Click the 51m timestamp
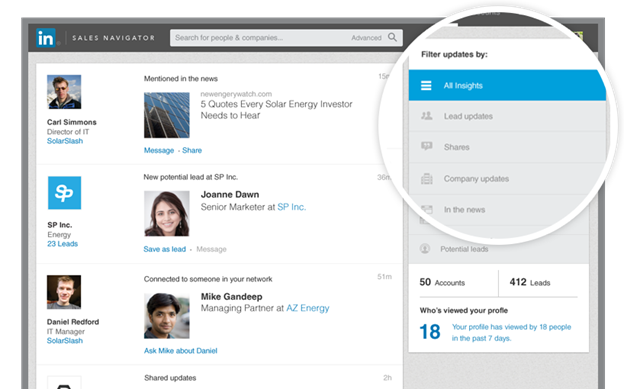This screenshot has height=389, width=624. [x=384, y=277]
